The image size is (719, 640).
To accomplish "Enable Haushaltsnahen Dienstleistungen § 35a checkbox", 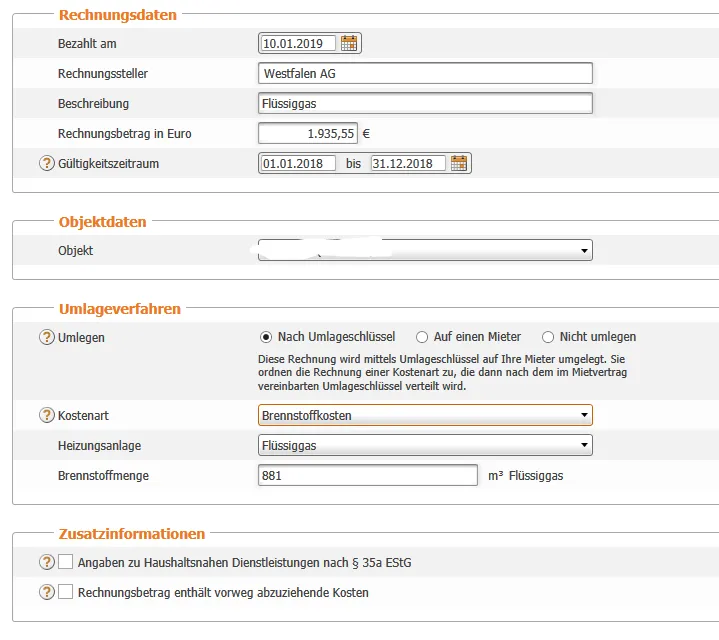I will (66, 562).
